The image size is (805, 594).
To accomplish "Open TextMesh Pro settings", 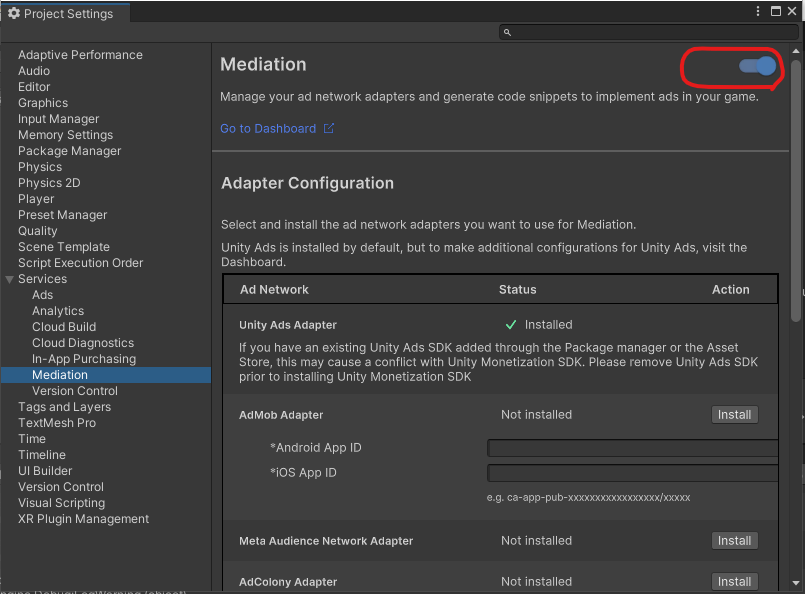I will click(x=57, y=423).
